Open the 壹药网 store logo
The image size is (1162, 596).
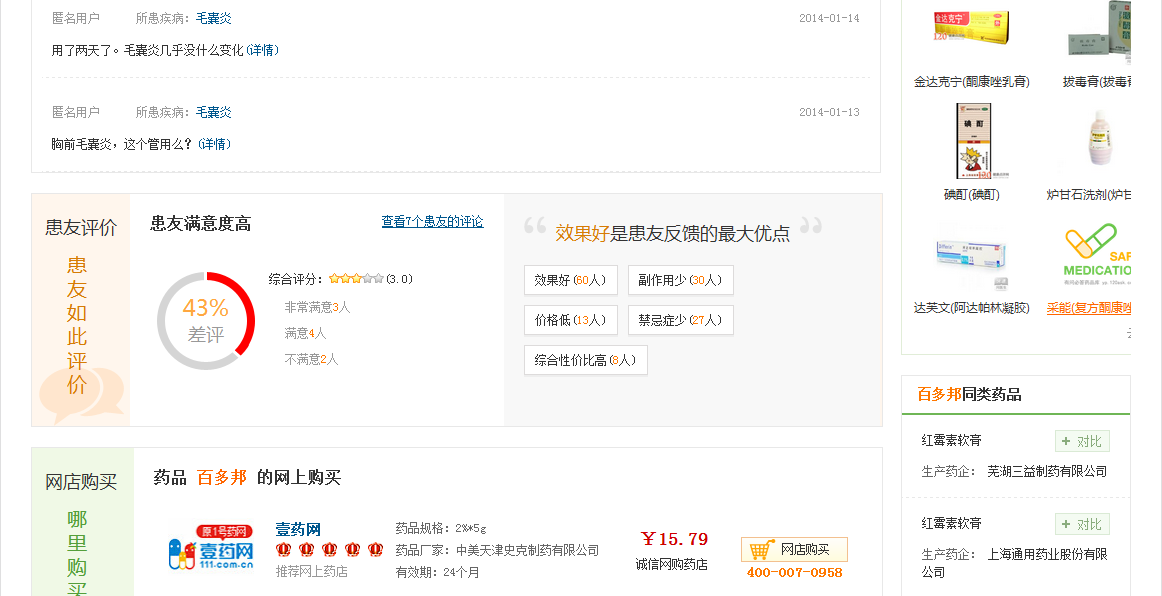[x=212, y=549]
